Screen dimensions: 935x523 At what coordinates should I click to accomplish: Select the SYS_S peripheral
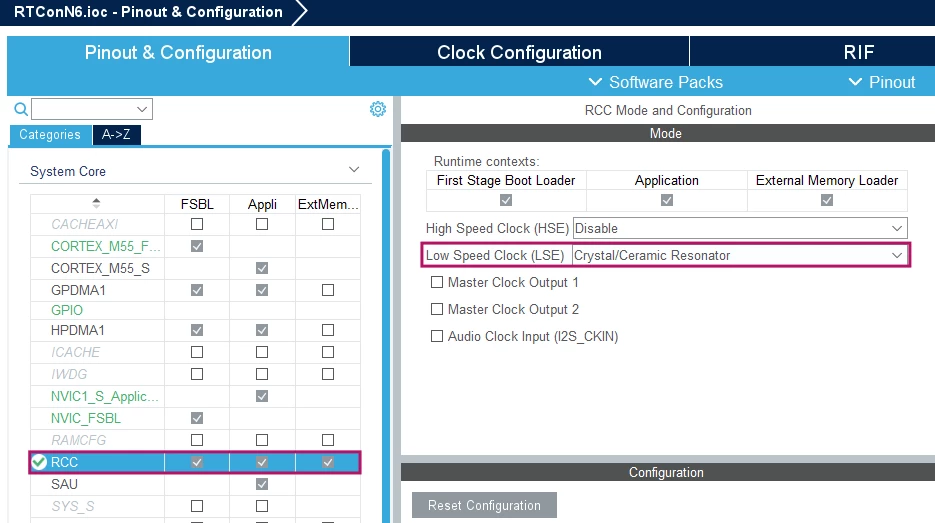[73, 506]
